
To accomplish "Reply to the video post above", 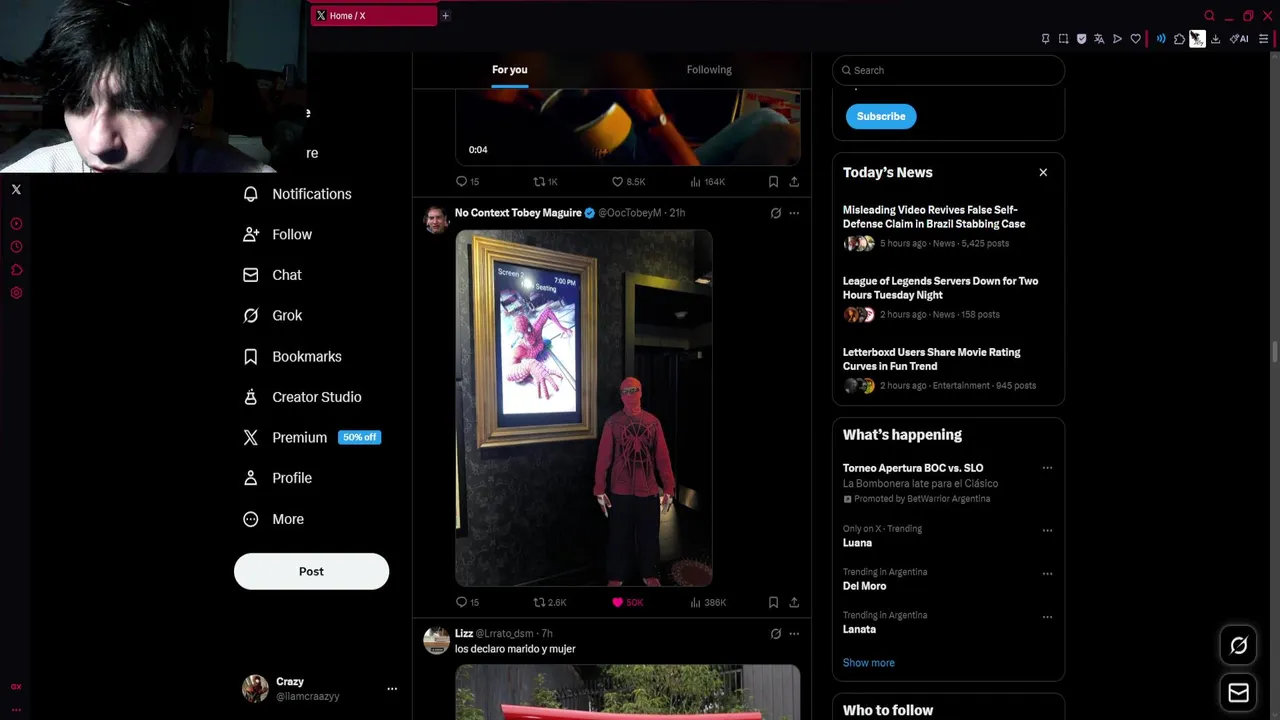I will [467, 181].
